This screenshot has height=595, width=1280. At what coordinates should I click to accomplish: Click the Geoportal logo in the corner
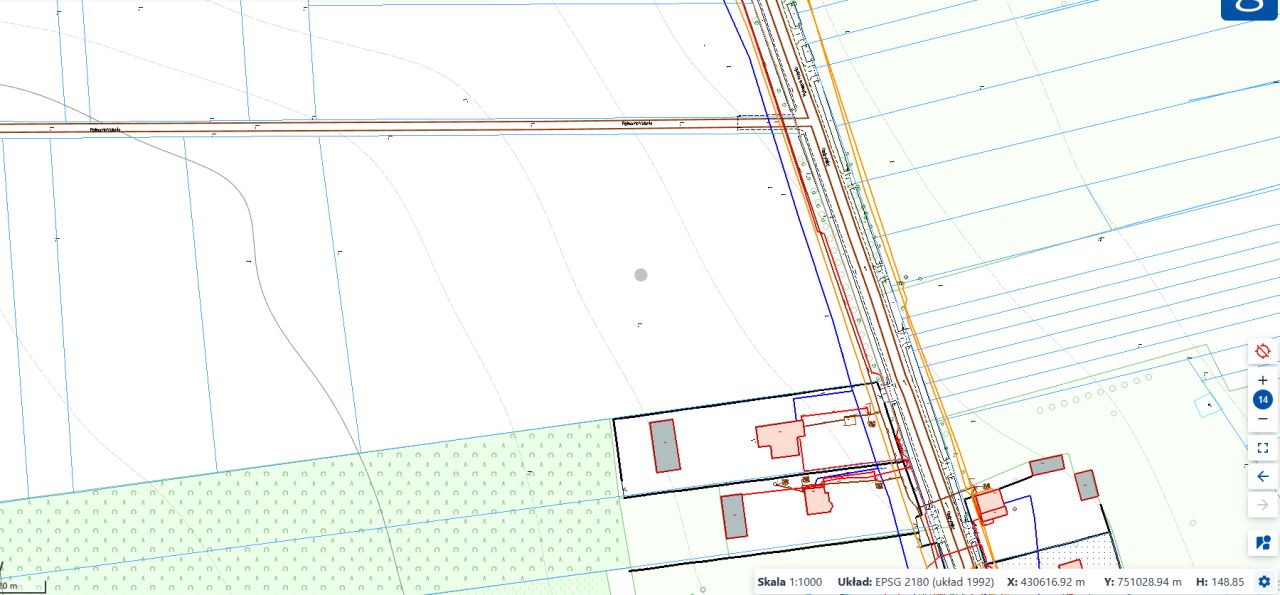point(1249,9)
